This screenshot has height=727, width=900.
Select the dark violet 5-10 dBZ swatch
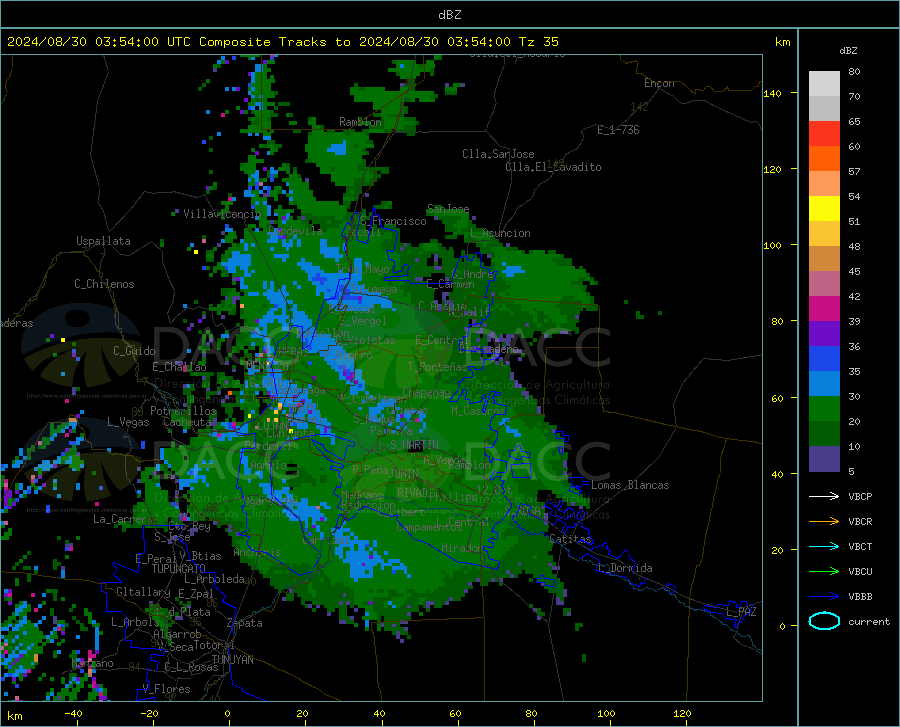[824, 459]
